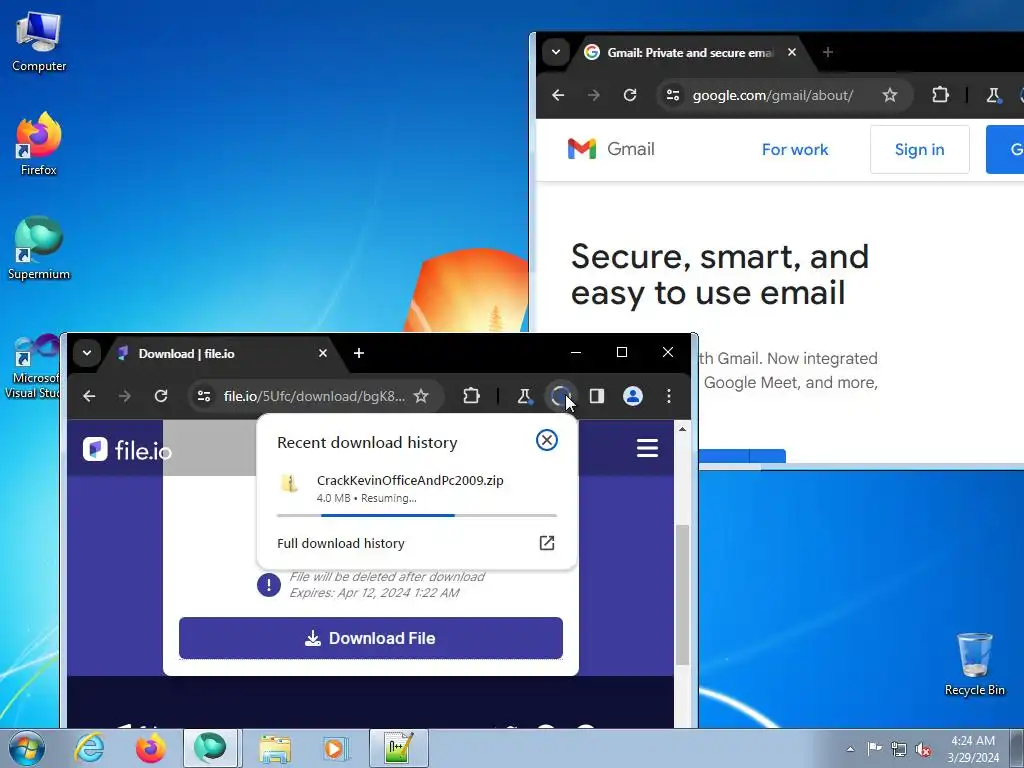Show hidden system tray icons
1024x768 pixels.
click(850, 749)
